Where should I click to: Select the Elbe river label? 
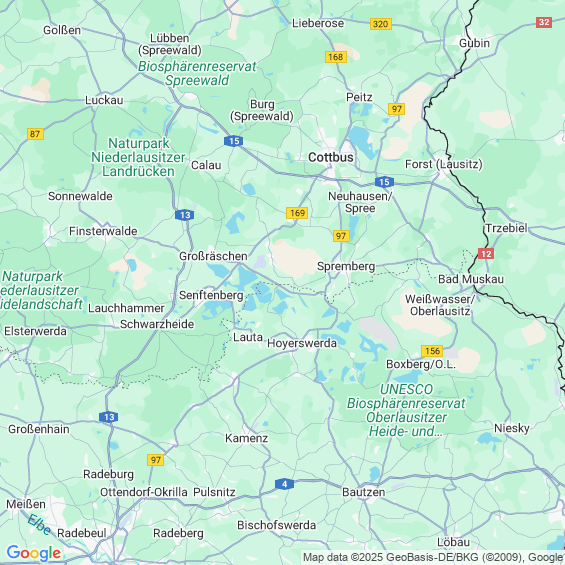click(x=40, y=524)
